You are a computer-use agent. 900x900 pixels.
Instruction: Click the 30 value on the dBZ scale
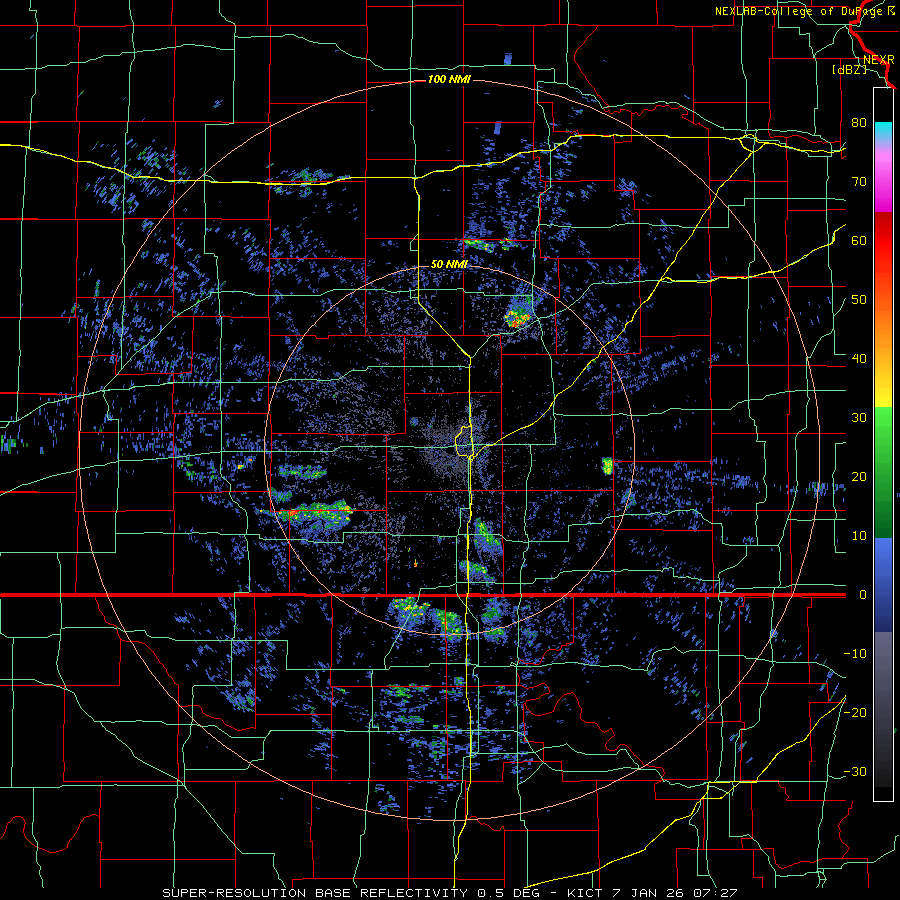tap(859, 418)
